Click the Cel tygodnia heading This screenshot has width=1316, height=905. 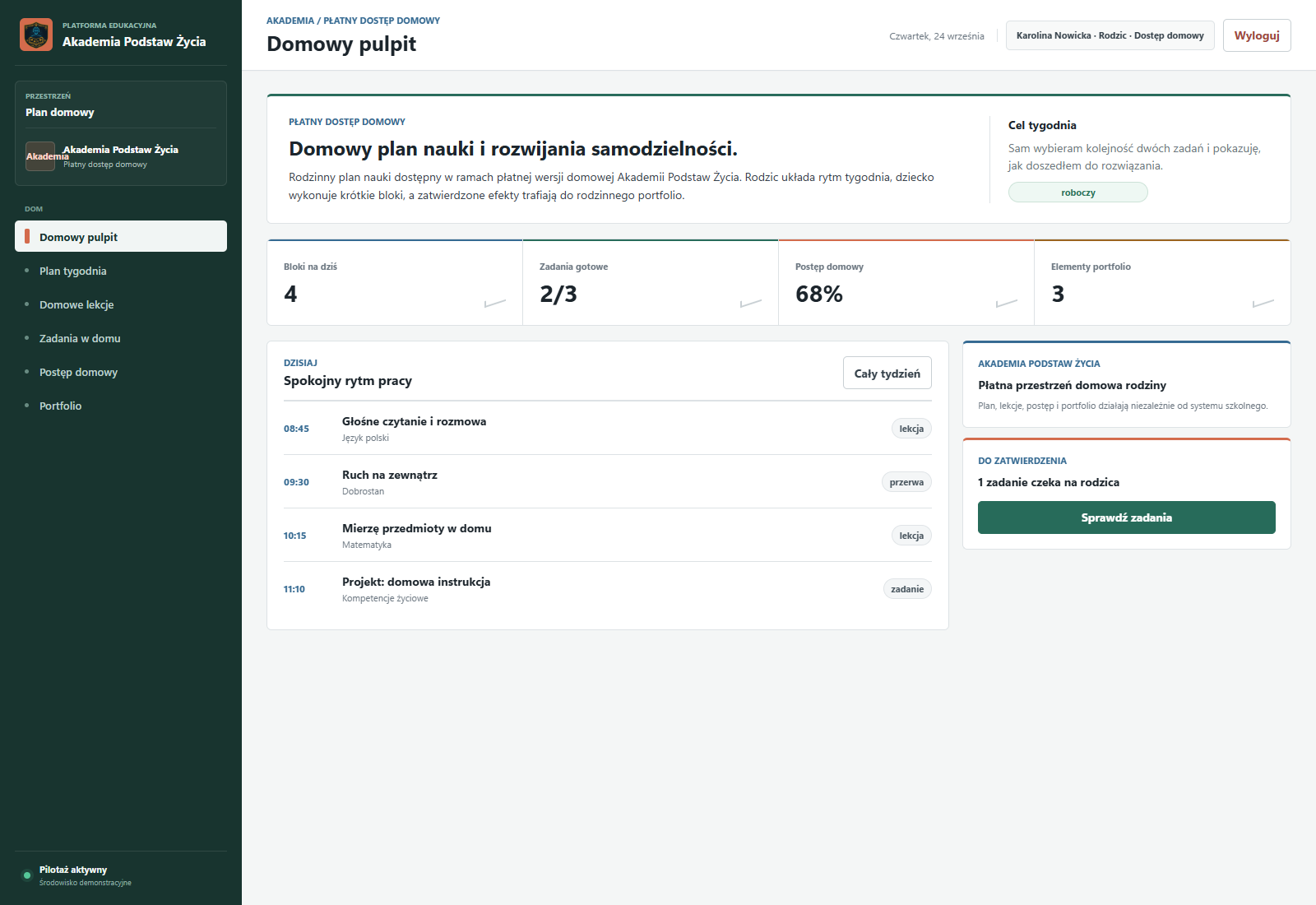(x=1042, y=125)
